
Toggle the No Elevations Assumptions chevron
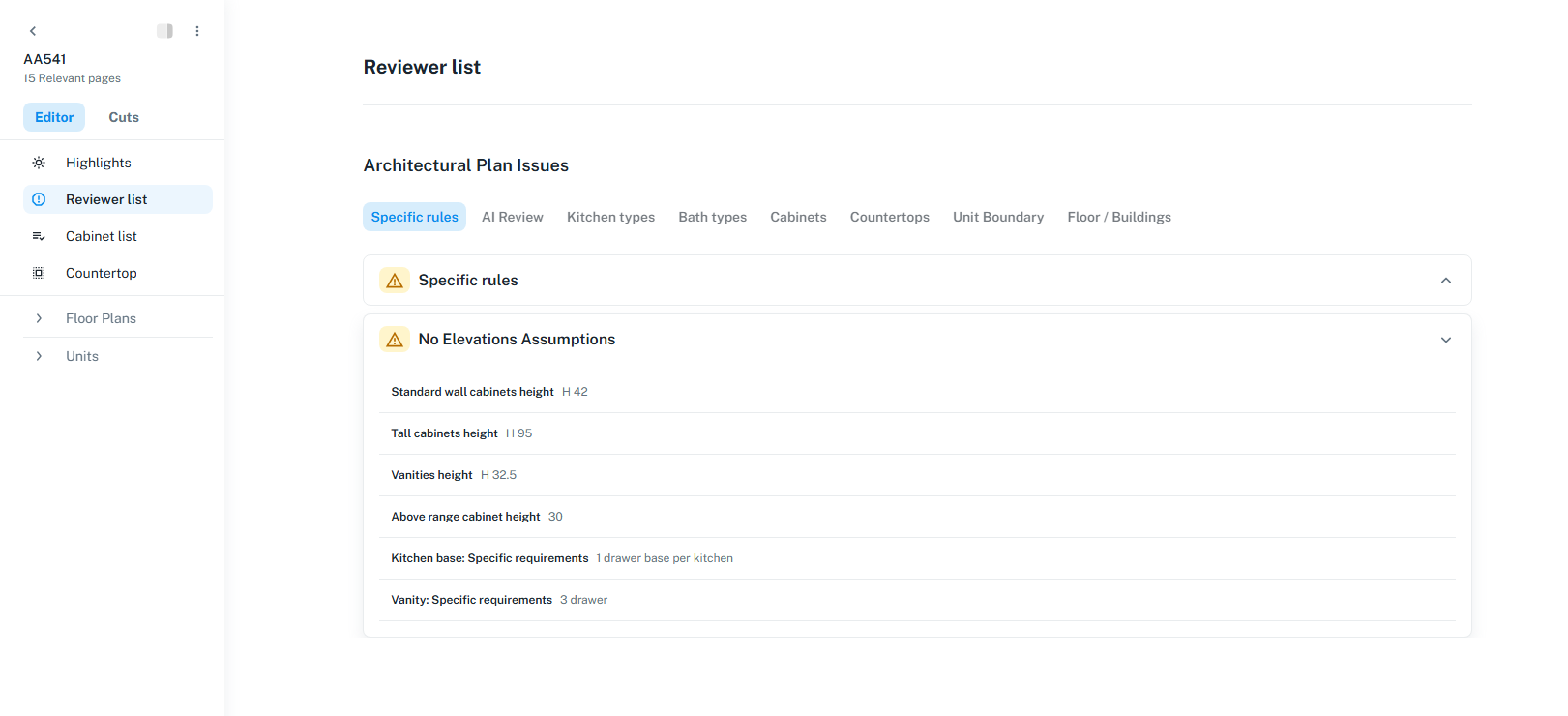[x=1446, y=340]
